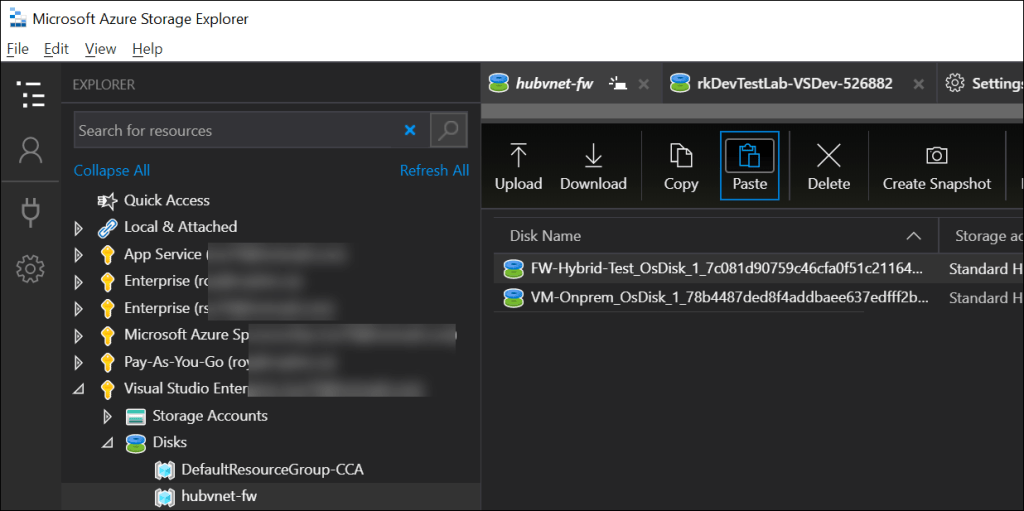Screen dimensions: 1024x511
Task: Show the Explorer panel icon
Action: pyautogui.click(x=31, y=95)
